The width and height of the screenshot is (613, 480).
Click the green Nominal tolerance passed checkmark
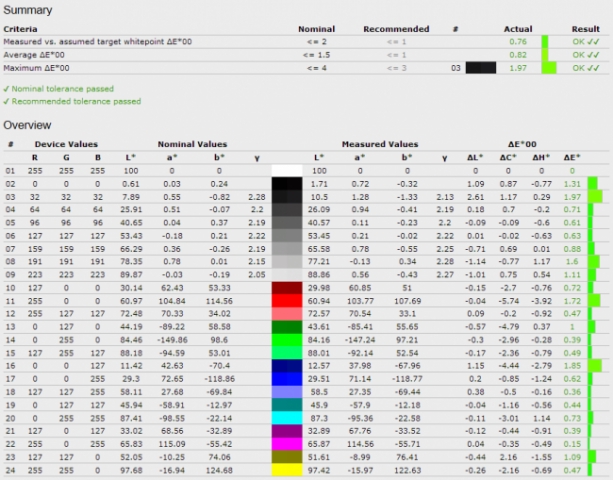[7, 88]
